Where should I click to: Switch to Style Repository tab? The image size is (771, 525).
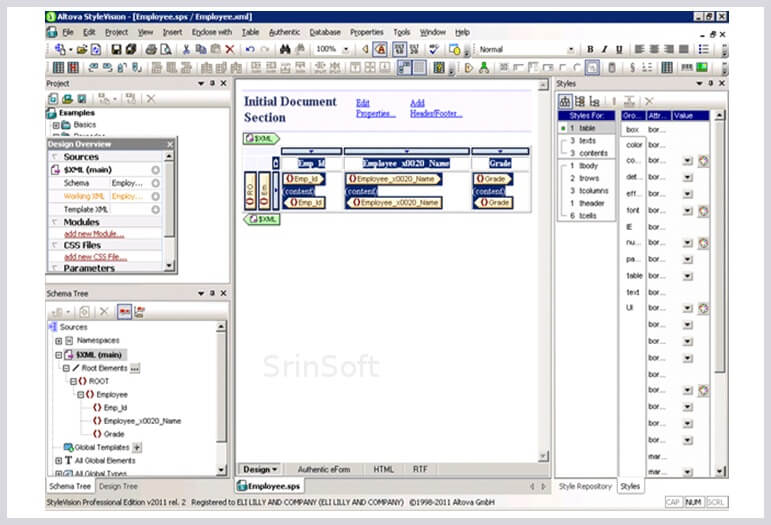click(585, 486)
